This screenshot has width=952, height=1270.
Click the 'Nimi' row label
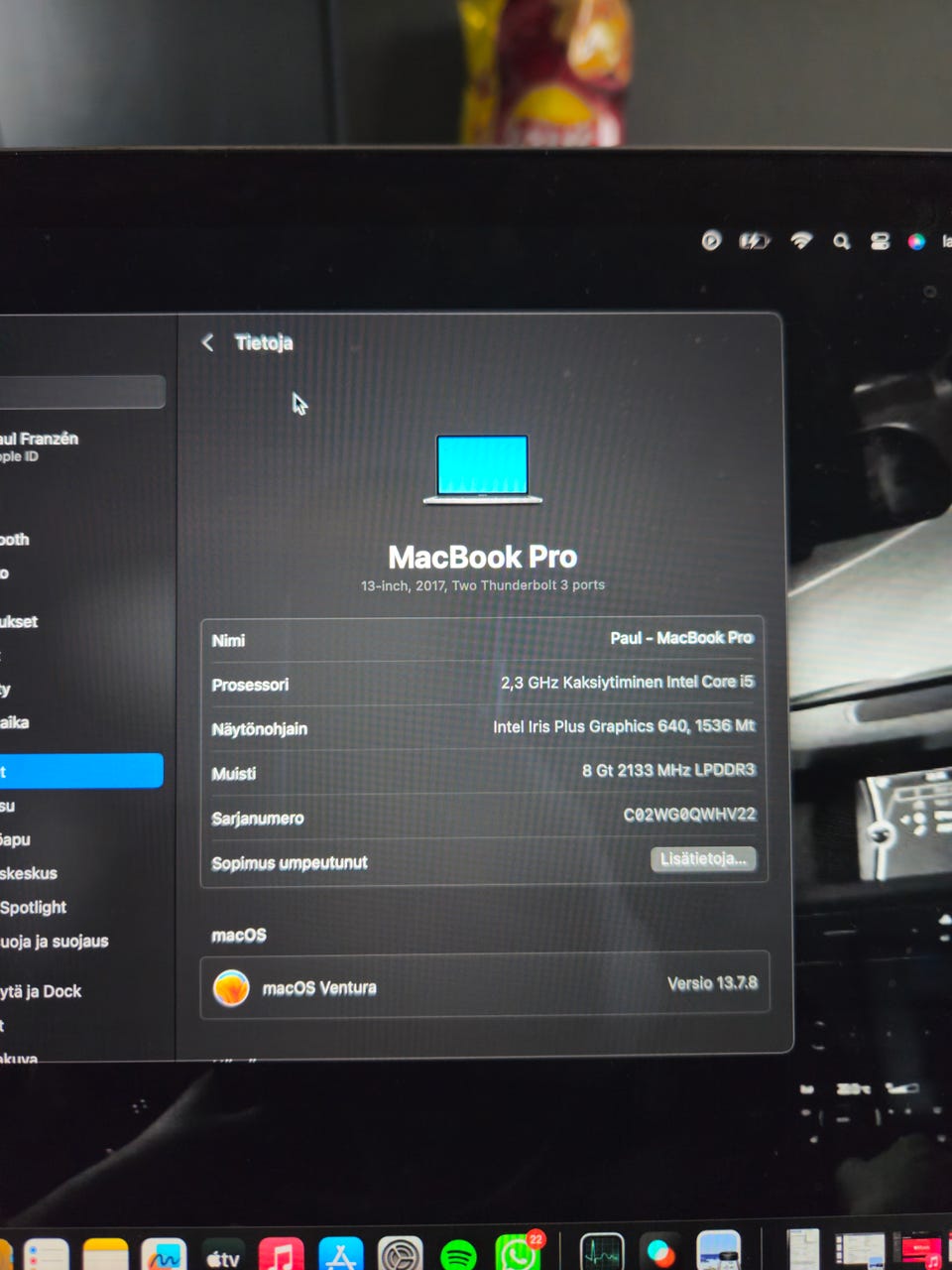(228, 641)
